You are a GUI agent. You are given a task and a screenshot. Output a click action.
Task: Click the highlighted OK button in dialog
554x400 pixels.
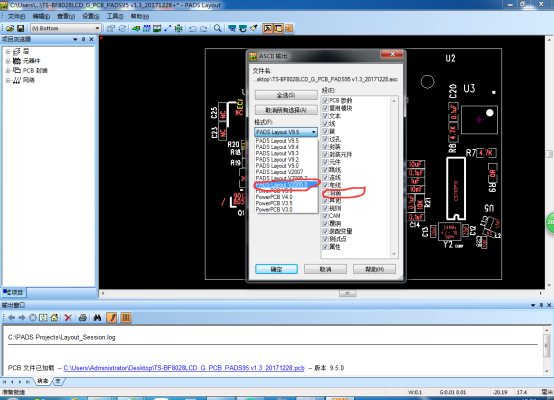click(276, 269)
